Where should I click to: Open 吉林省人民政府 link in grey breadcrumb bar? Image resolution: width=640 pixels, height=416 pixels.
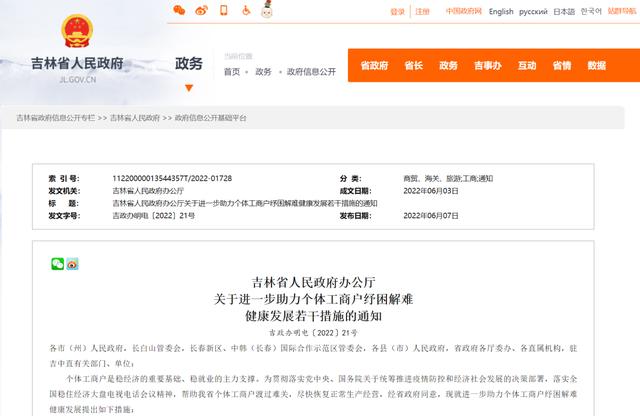click(135, 118)
